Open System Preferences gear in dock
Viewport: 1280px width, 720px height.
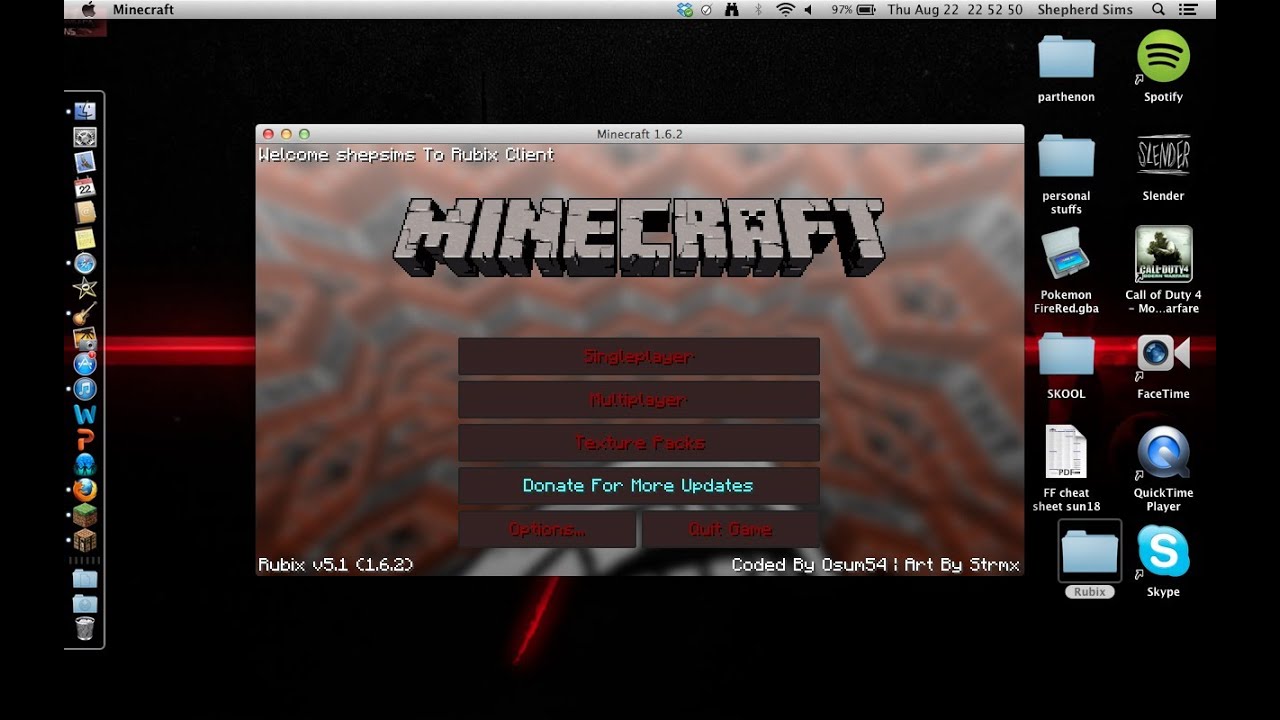(85, 137)
